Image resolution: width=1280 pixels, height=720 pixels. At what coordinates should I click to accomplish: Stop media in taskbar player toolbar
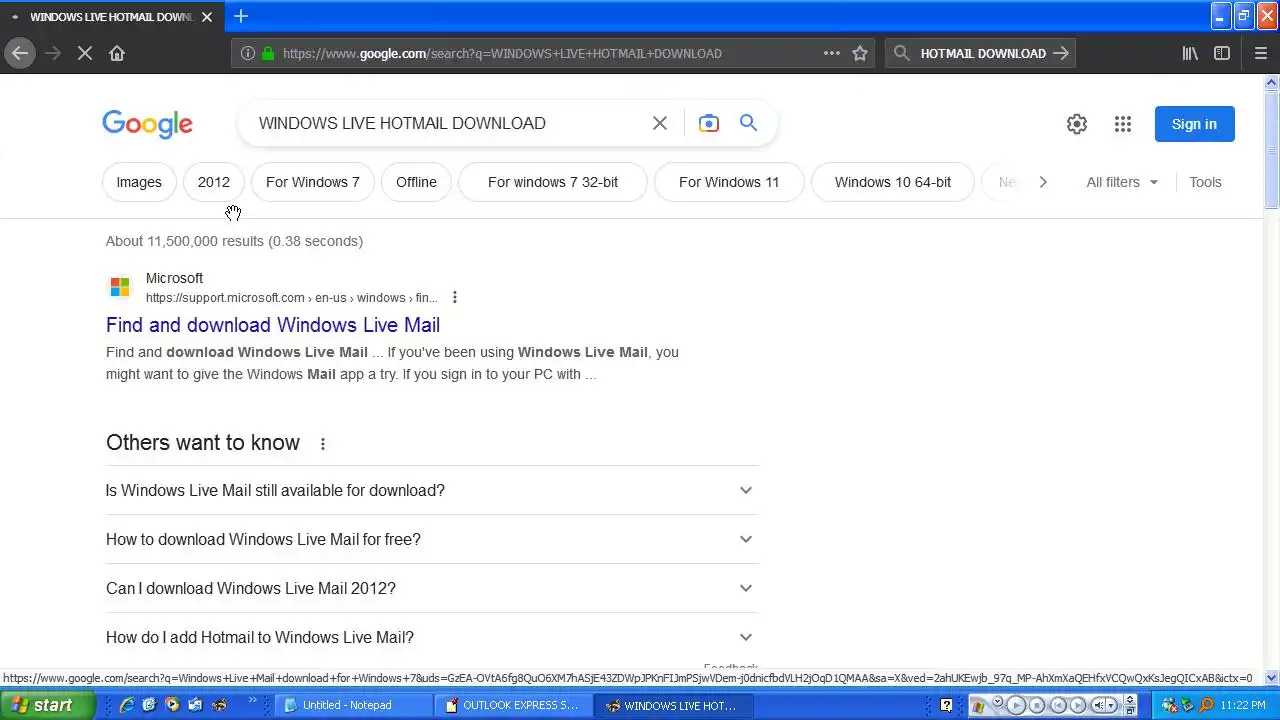pos(1037,705)
